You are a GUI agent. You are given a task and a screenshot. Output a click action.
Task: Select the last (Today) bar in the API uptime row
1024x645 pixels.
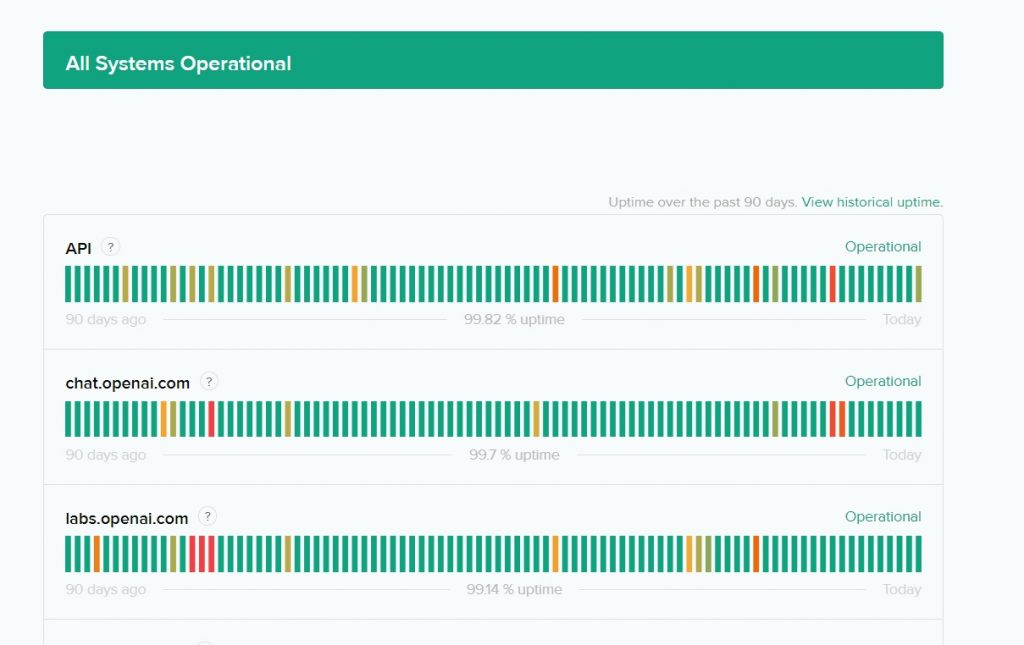tap(918, 284)
